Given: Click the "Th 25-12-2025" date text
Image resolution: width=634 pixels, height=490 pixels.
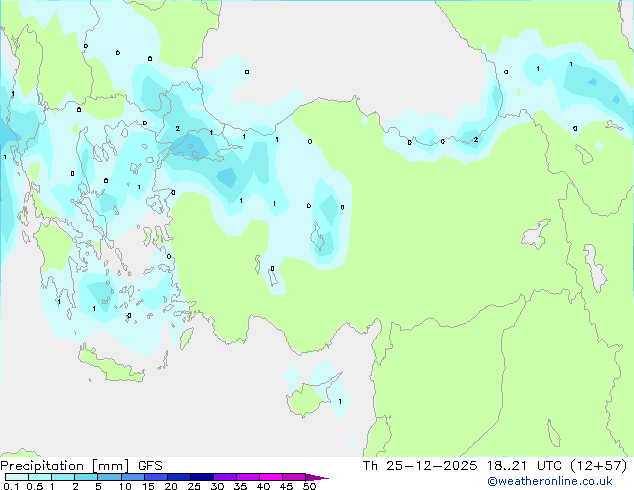Looking at the screenshot, I should [x=420, y=466].
